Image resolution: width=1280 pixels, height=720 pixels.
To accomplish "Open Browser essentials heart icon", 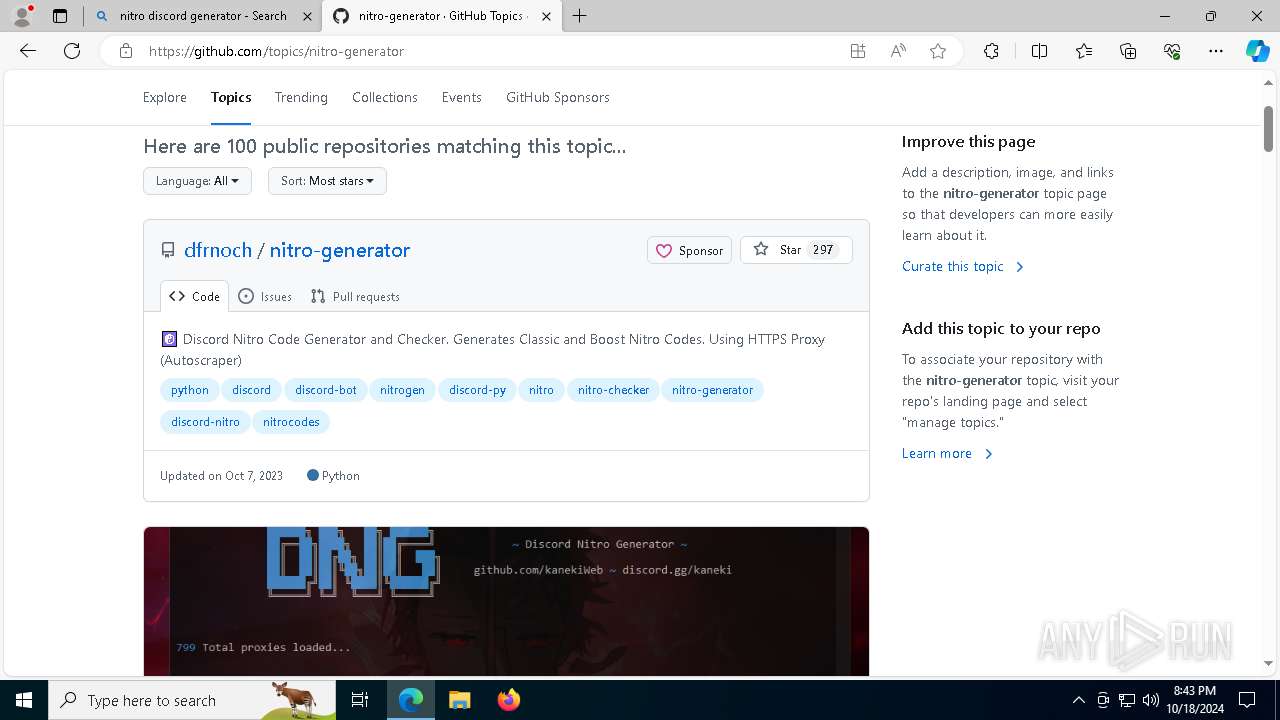I will pyautogui.click(x=1172, y=51).
